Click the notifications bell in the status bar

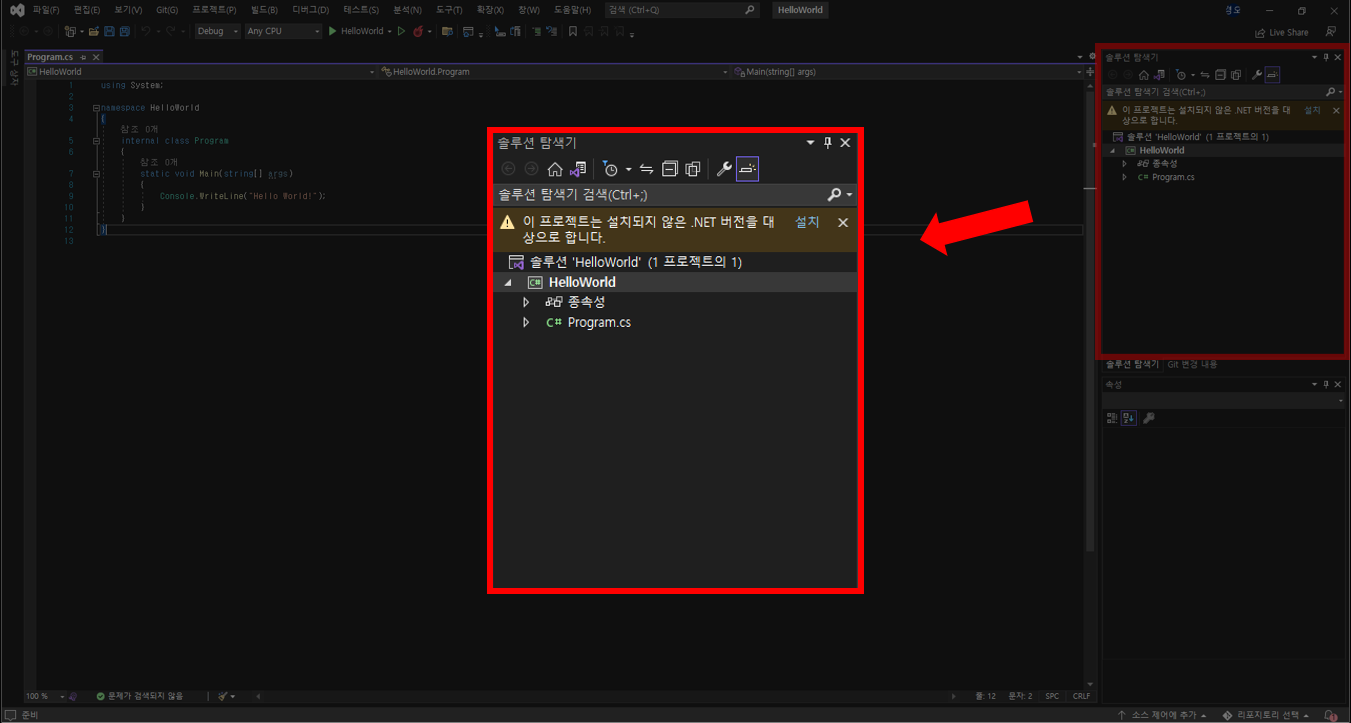[1331, 715]
